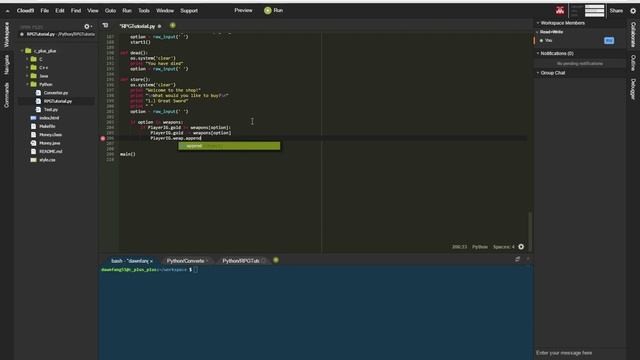
Task: Open the Collaborate side panel tab
Action: pos(633,35)
